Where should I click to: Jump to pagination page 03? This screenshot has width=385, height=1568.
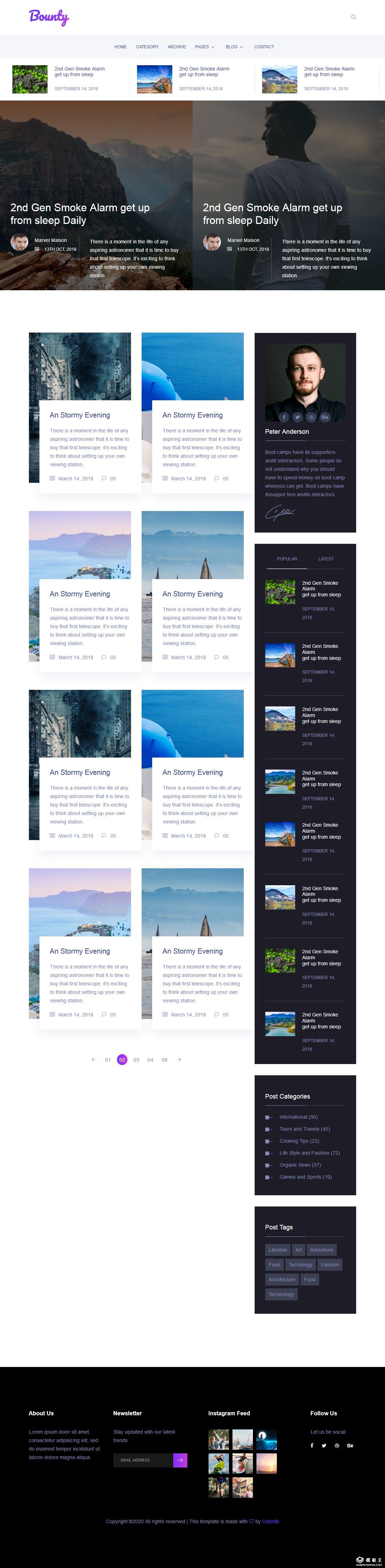(136, 1060)
